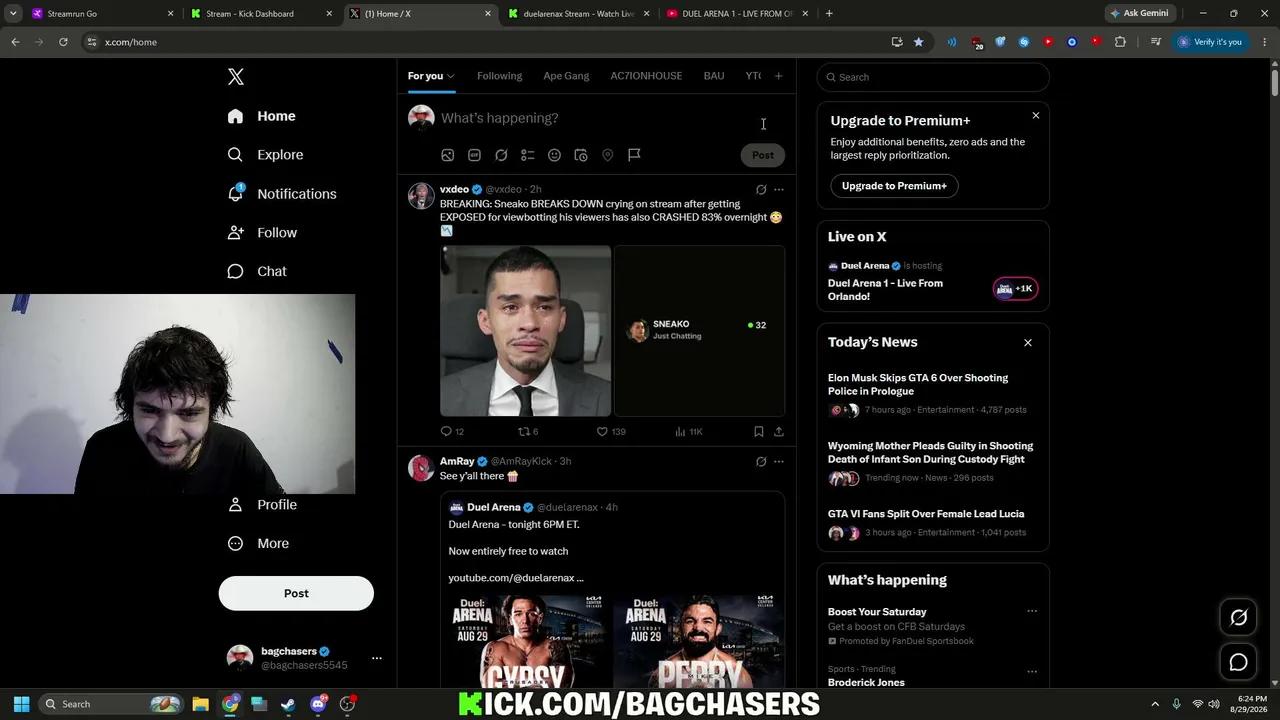Image resolution: width=1280 pixels, height=720 pixels.
Task: Open Steam from the taskbar
Action: pos(288,704)
